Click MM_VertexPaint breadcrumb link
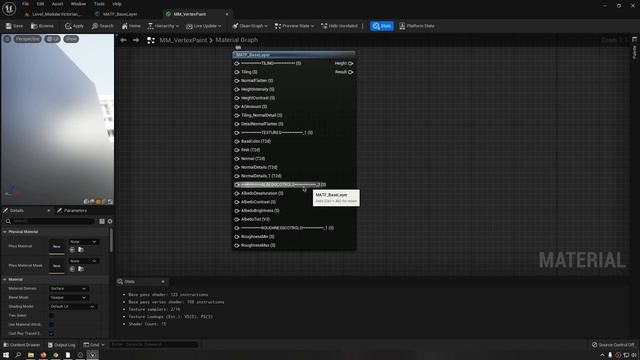This screenshot has width=640, height=360. (x=183, y=40)
